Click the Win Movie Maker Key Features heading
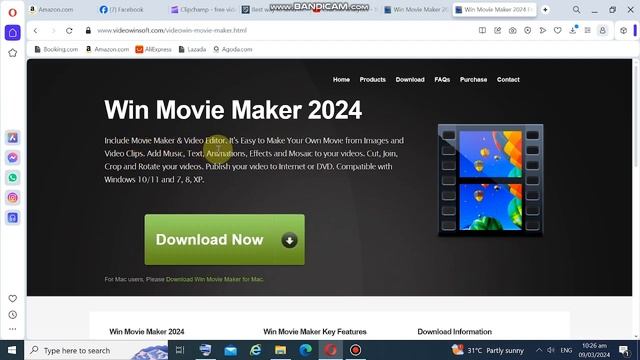Image resolution: width=640 pixels, height=360 pixels. click(x=315, y=332)
